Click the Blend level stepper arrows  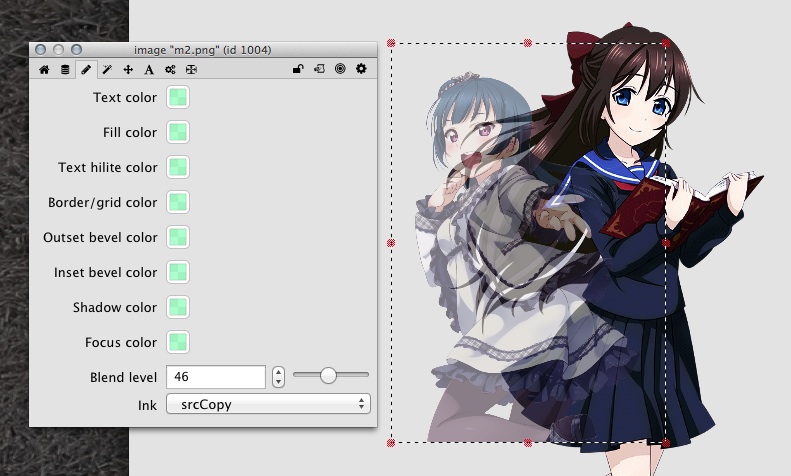(x=278, y=377)
